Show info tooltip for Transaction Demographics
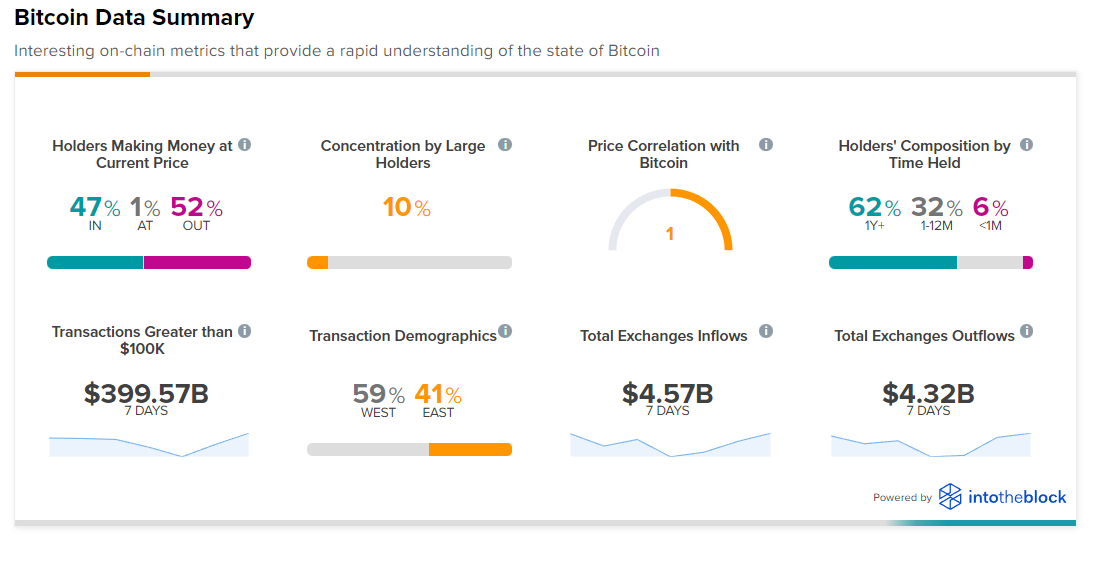1095x562 pixels. click(505, 331)
